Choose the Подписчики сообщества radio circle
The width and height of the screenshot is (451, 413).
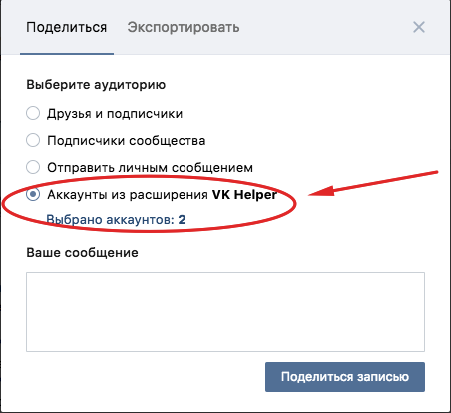33,140
